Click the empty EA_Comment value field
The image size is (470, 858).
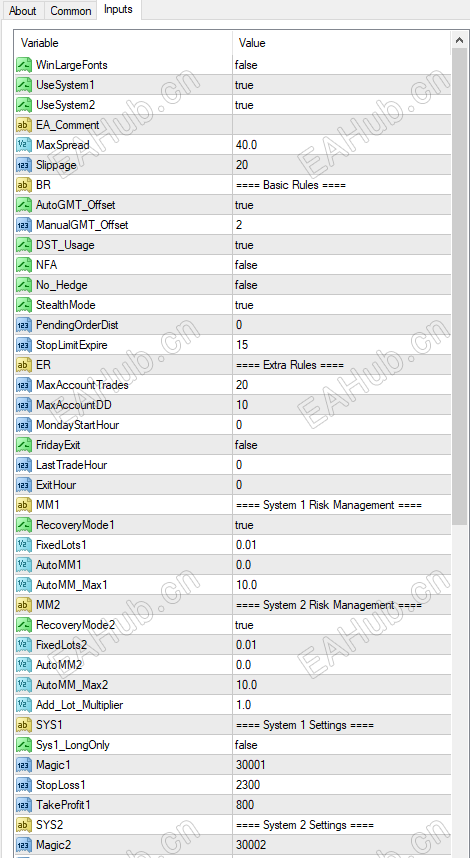342,125
